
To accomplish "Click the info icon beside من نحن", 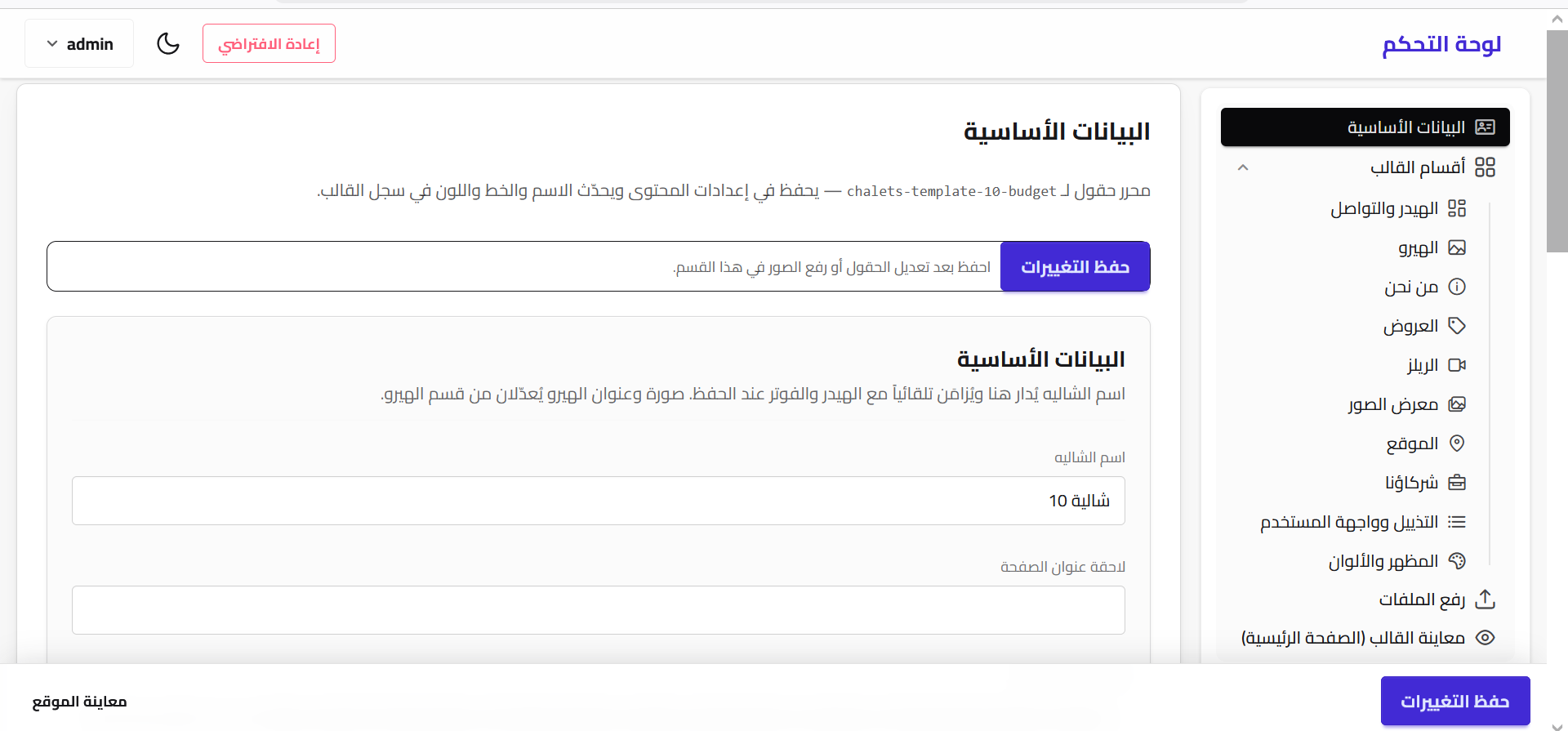I will point(1457,287).
